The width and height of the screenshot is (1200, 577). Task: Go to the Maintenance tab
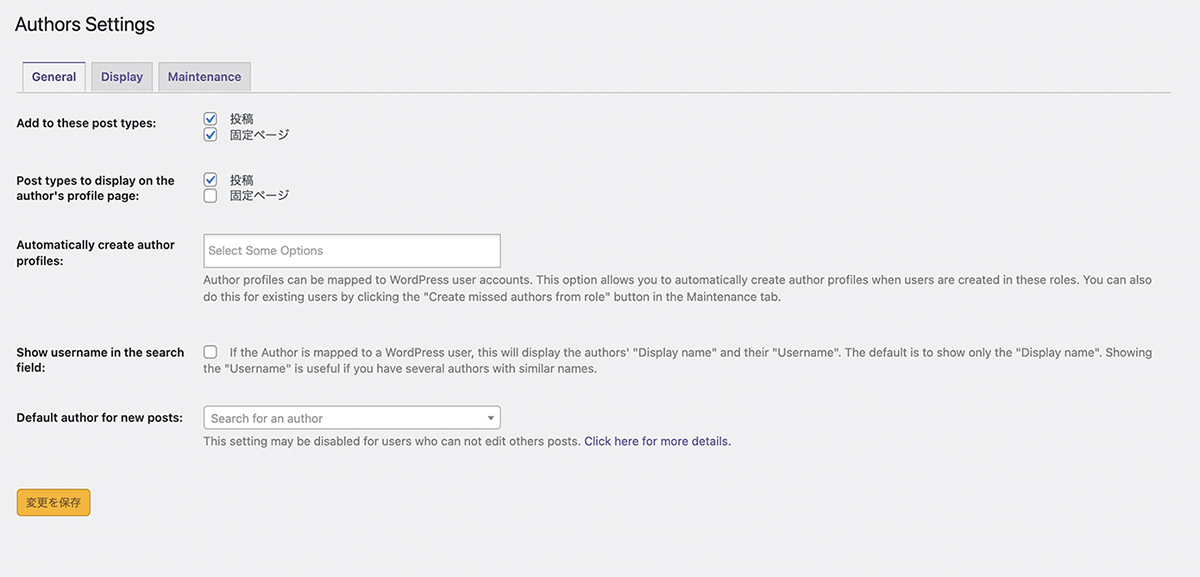click(204, 77)
